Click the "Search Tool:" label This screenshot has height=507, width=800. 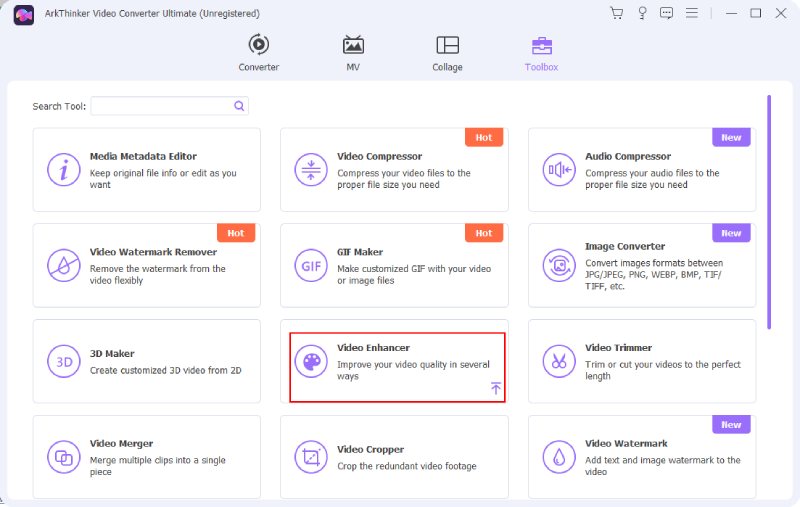(59, 106)
